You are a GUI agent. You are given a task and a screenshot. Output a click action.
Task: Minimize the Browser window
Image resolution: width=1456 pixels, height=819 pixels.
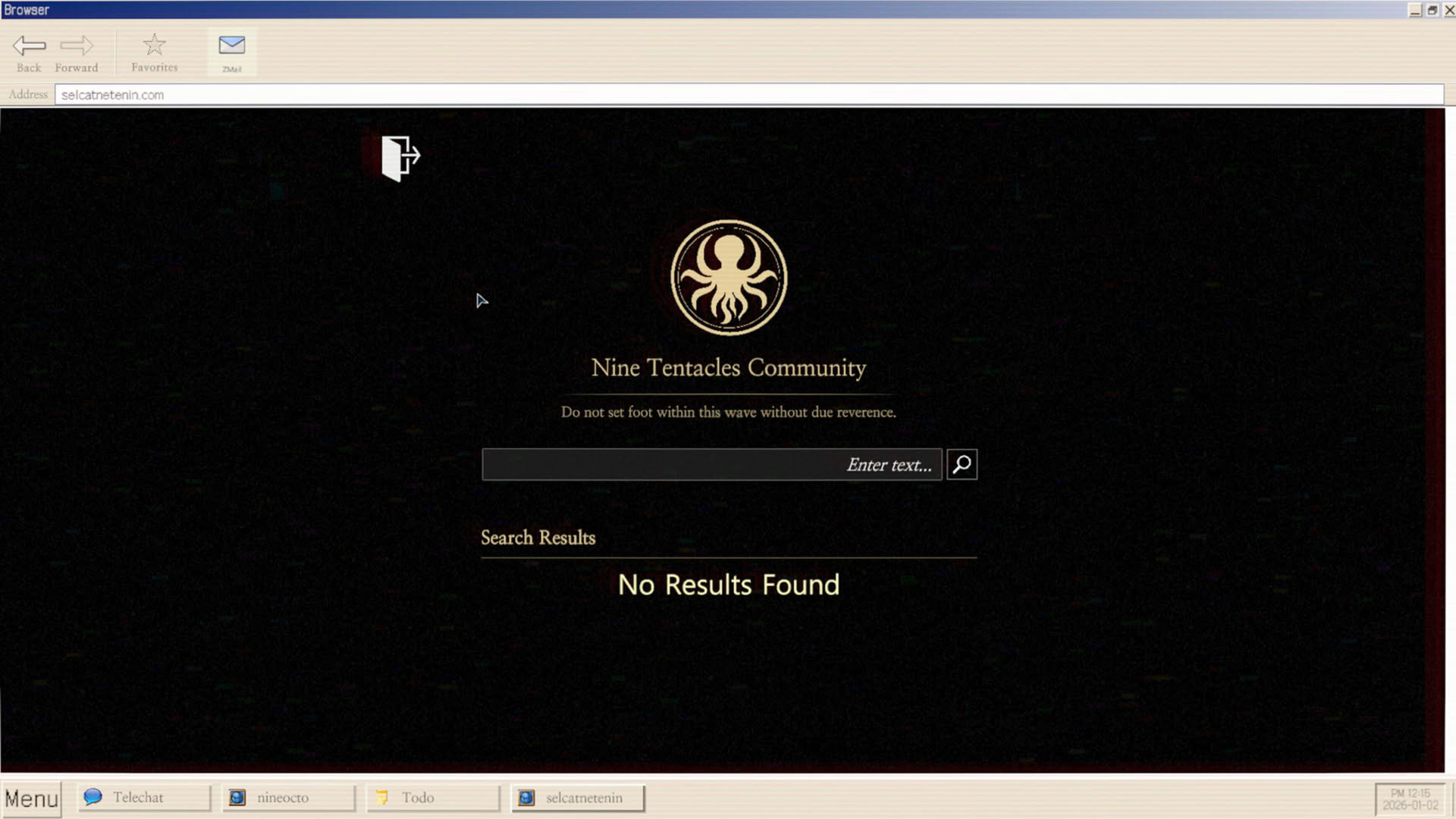pos(1415,10)
